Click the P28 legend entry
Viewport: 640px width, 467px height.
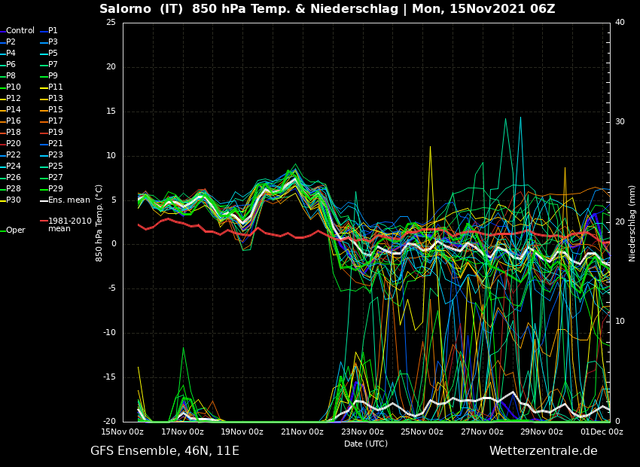tap(10, 189)
